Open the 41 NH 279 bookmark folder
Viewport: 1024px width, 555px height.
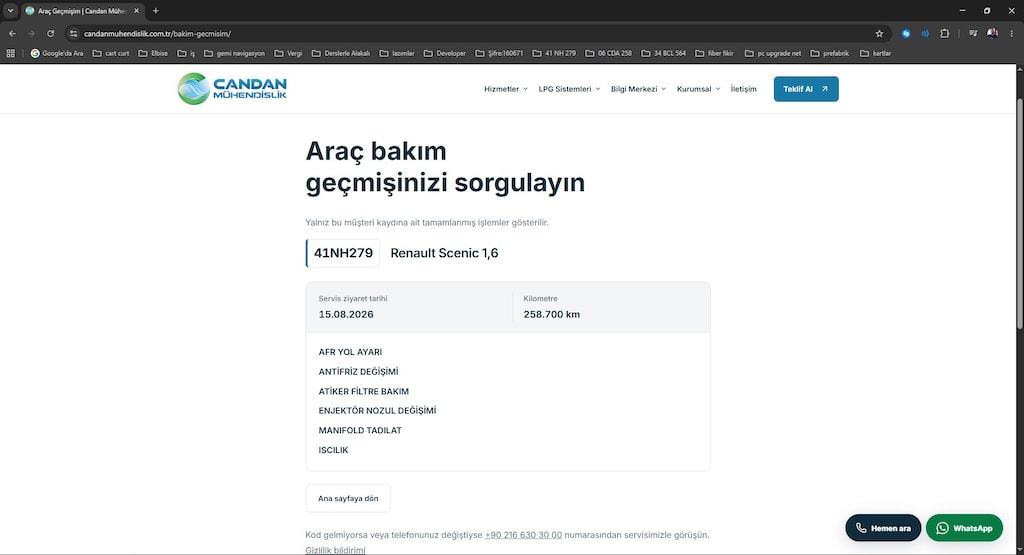(554, 54)
